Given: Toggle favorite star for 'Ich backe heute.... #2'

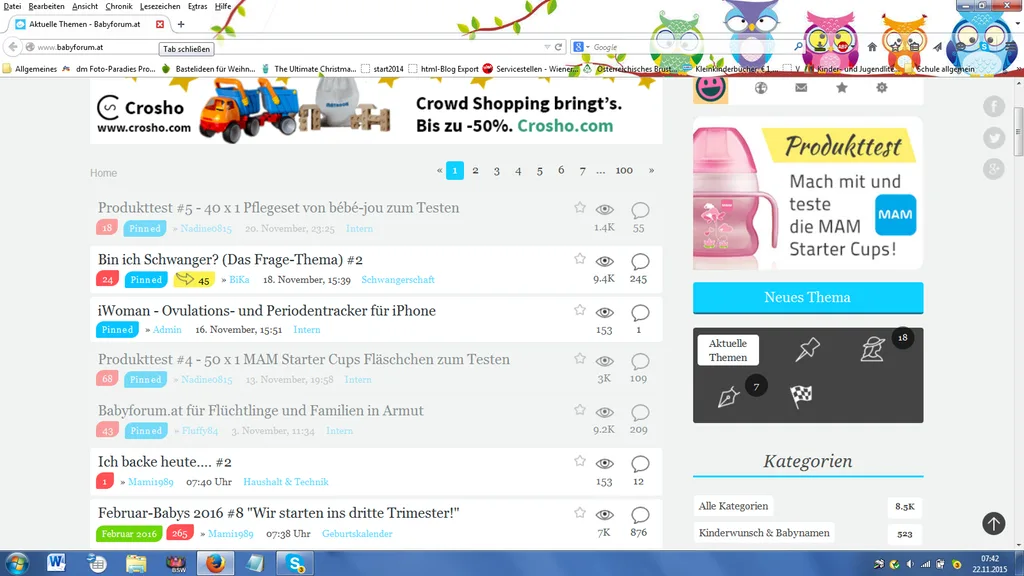Looking at the screenshot, I should [x=580, y=460].
